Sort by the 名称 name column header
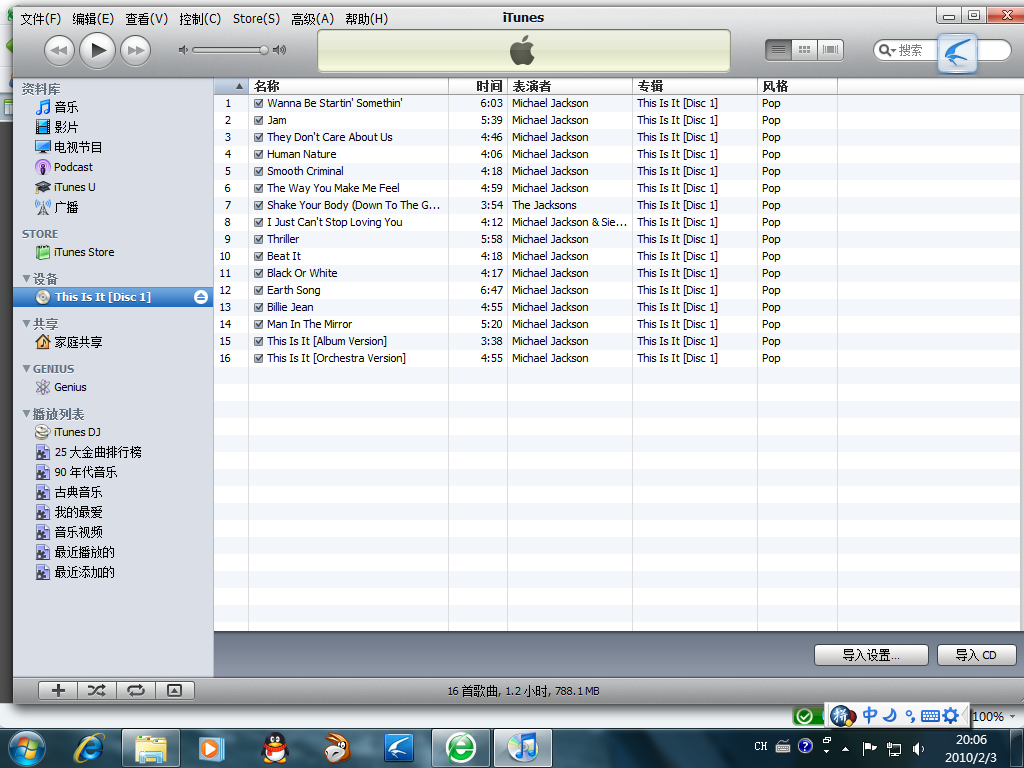 [x=349, y=86]
